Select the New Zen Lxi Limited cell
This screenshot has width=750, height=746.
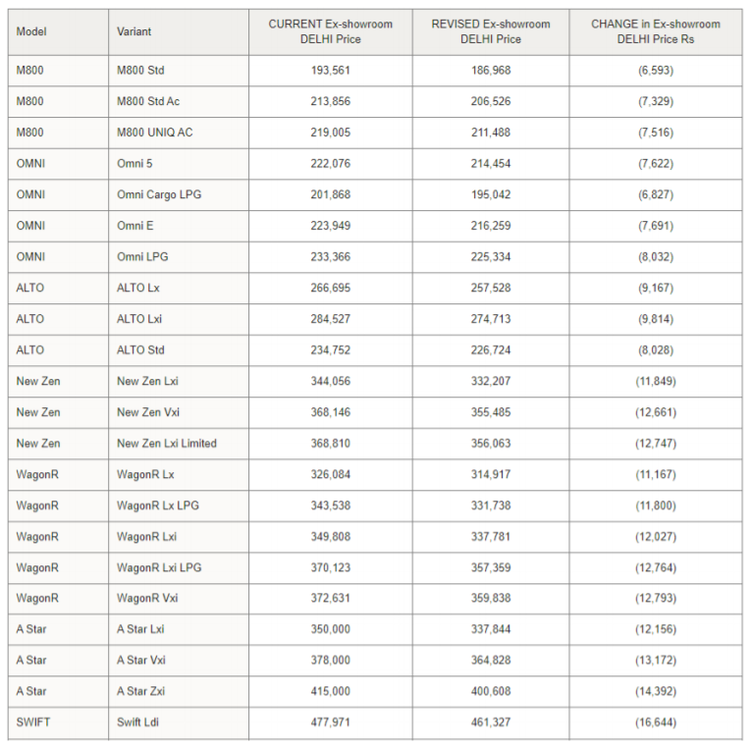(x=178, y=444)
